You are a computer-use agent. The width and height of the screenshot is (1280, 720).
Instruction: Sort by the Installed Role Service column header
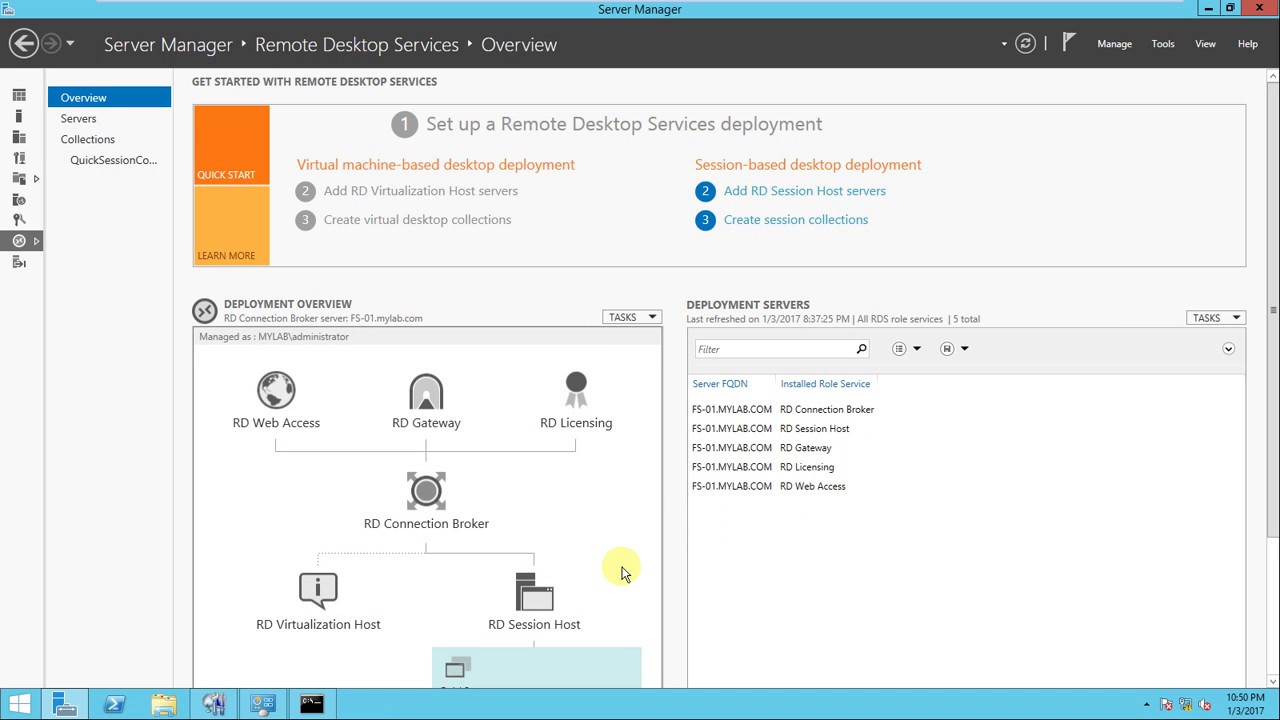(x=825, y=384)
